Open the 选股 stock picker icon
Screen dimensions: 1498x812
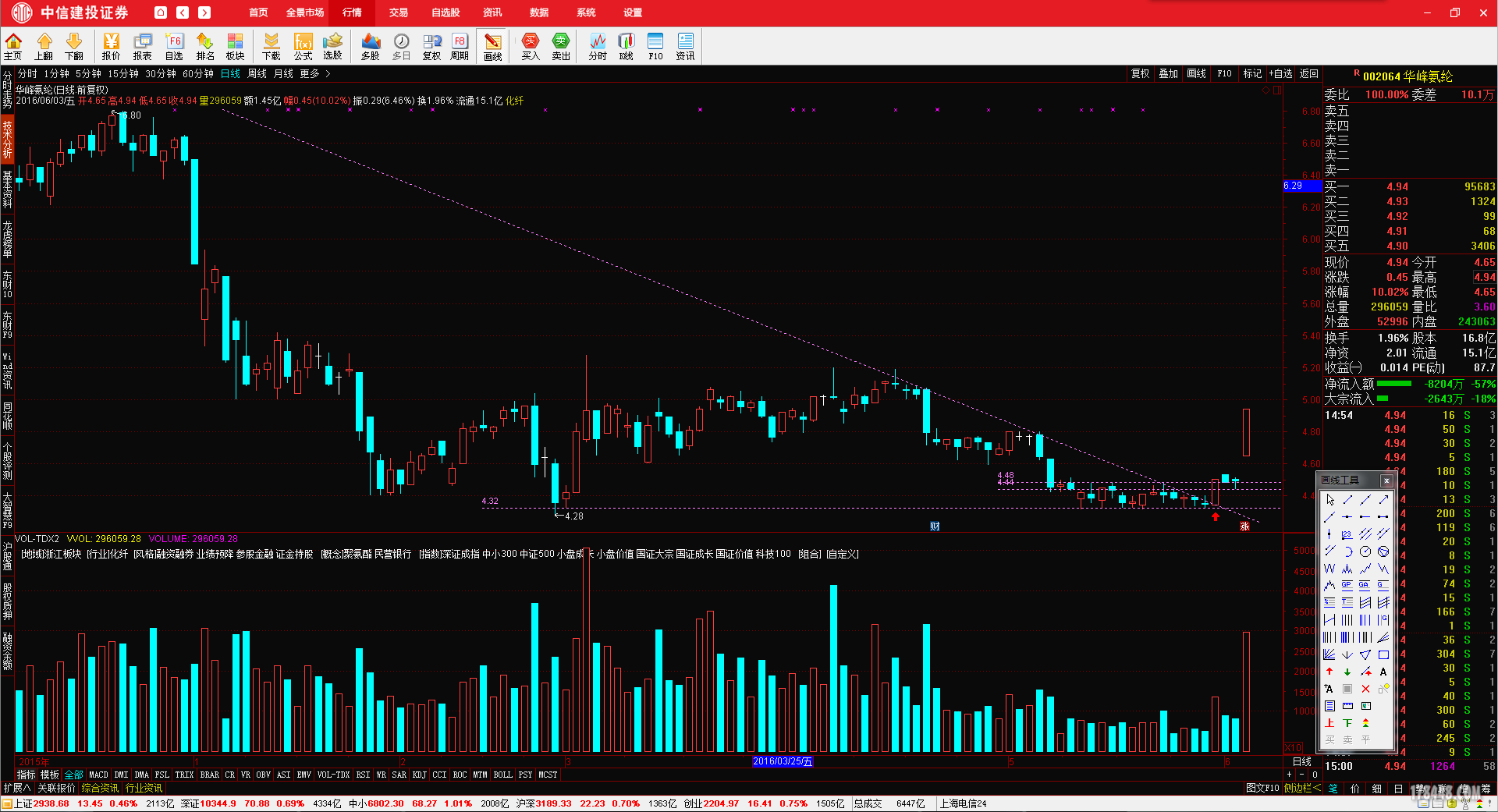[x=333, y=47]
